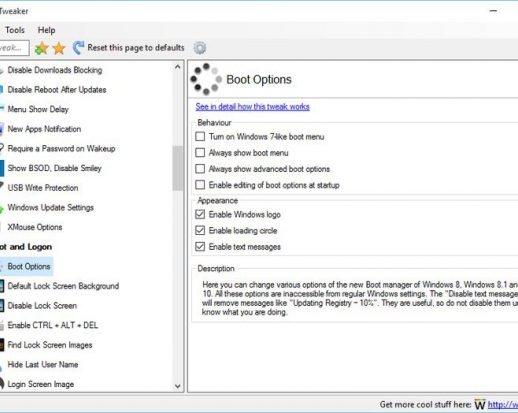Image resolution: width=518 pixels, height=413 pixels.
Task: Click the Boot and Logon category header
Action: pyautogui.click(x=26, y=247)
